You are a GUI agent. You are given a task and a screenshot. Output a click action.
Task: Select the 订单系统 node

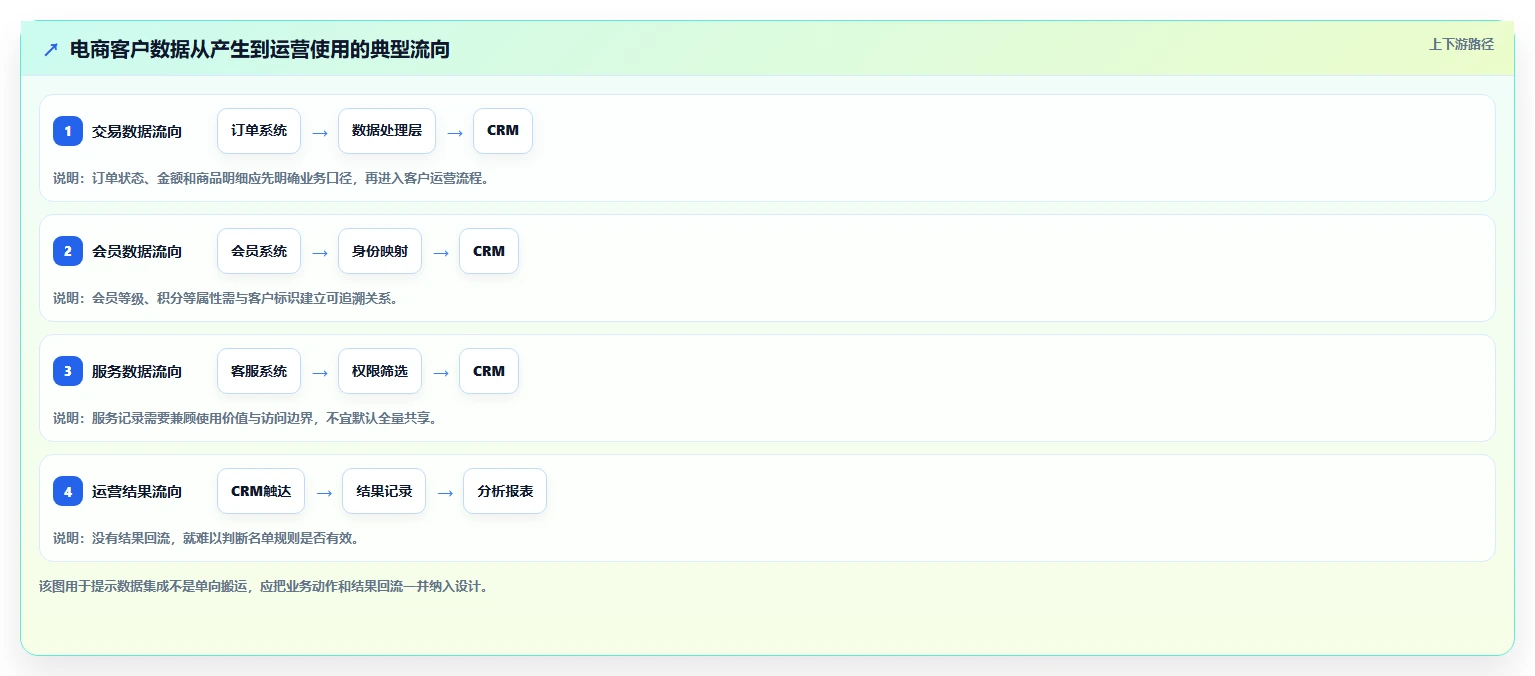tap(259, 131)
